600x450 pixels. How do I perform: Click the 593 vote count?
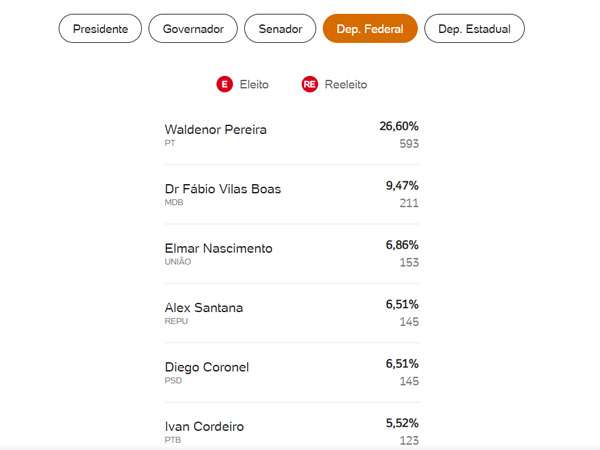coord(407,144)
